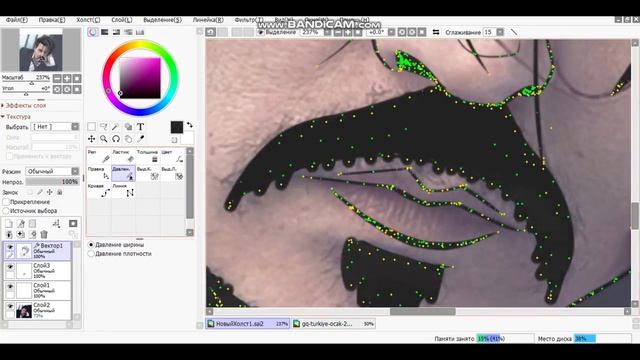This screenshot has height=360, width=640.
Task: Select Давление ширины radio option
Action: (91, 244)
